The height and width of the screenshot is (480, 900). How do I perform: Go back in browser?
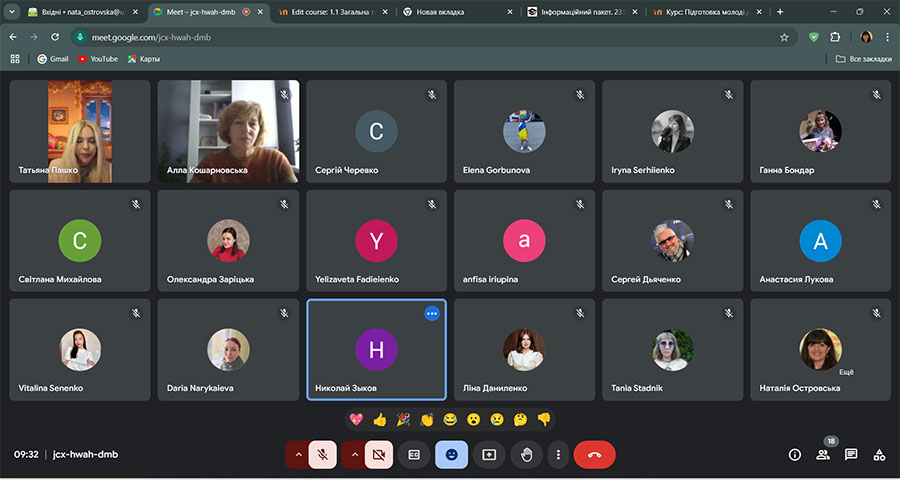[13, 37]
